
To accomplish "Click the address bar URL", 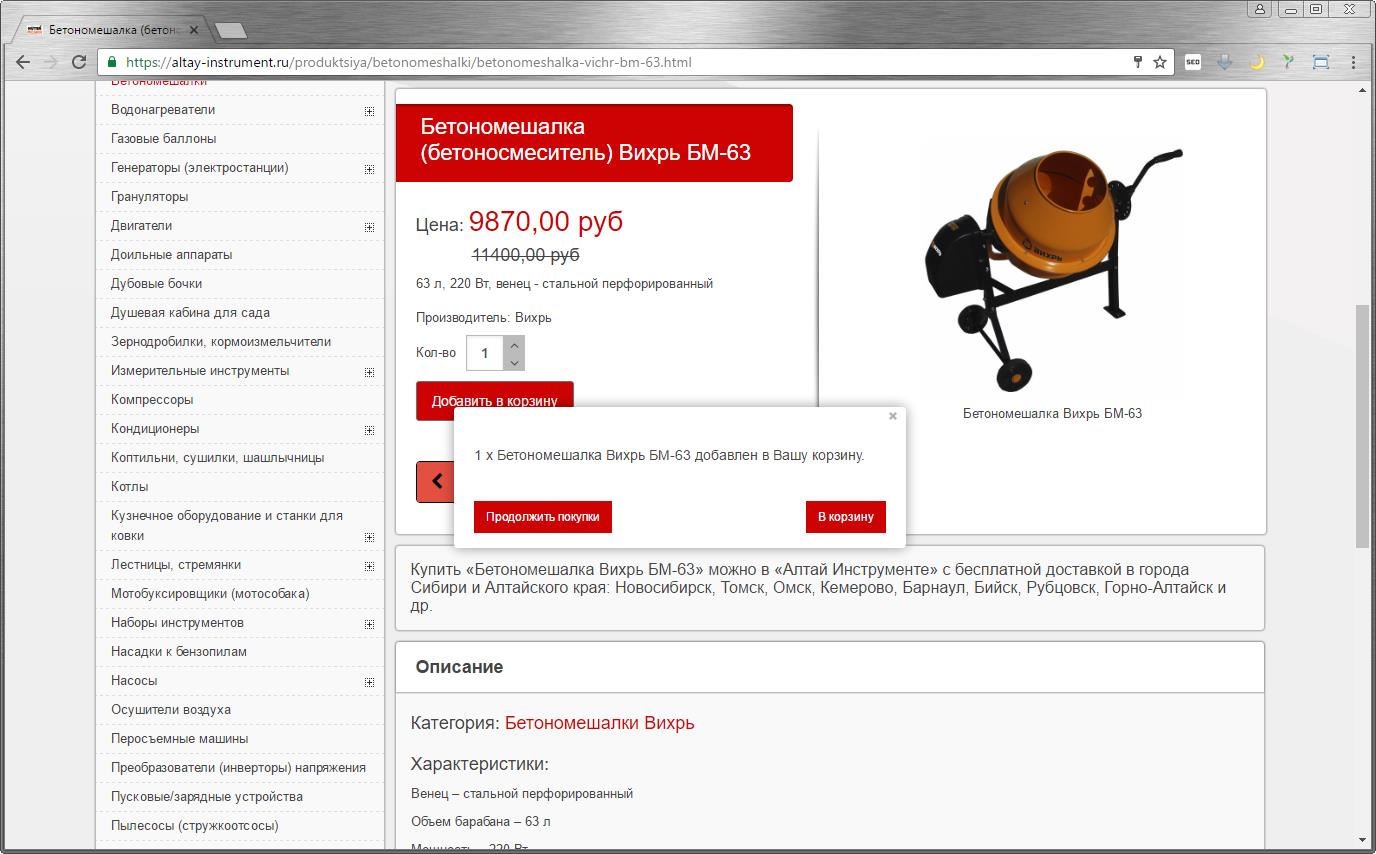I will (x=409, y=62).
